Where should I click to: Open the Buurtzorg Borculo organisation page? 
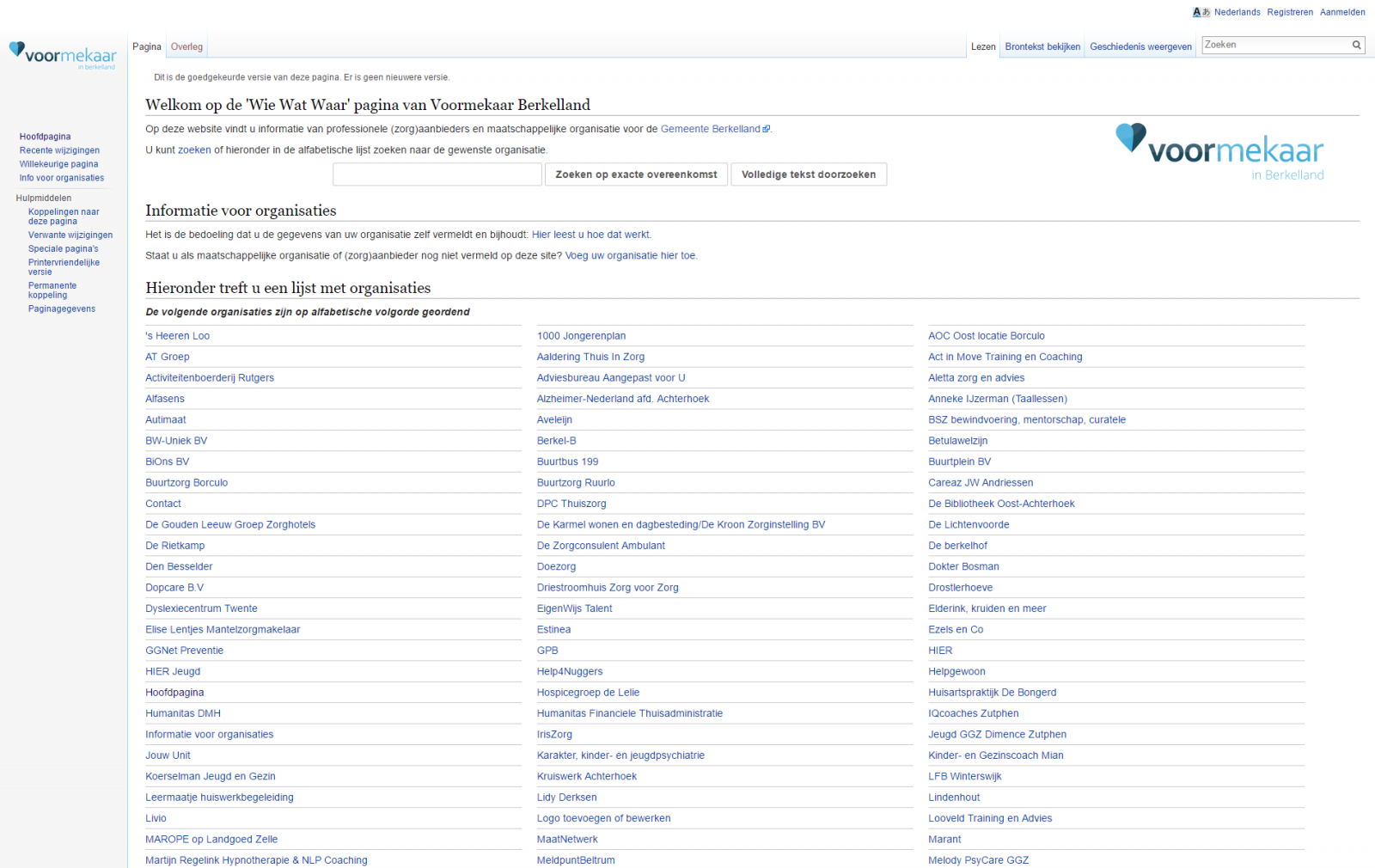(186, 483)
